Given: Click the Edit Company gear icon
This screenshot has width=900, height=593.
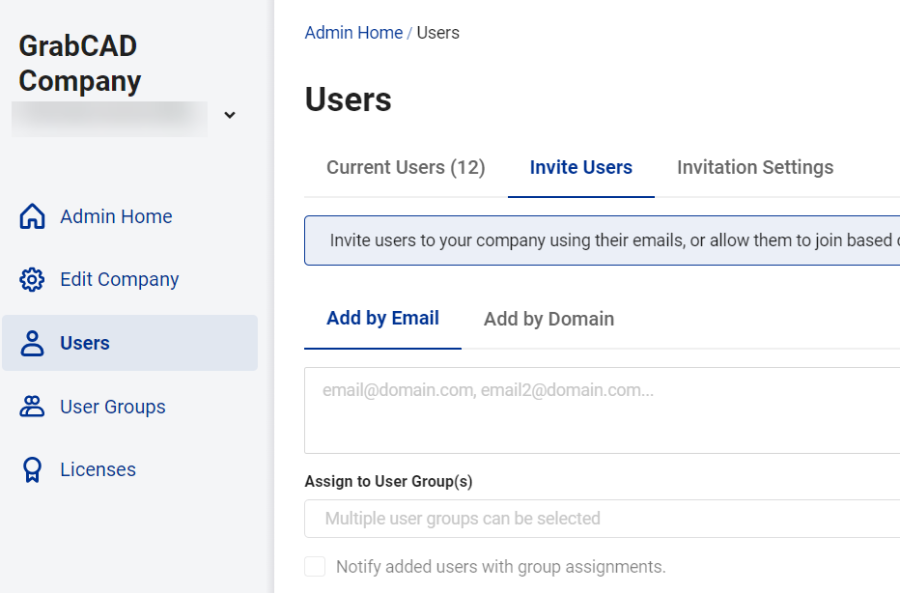Looking at the screenshot, I should (x=32, y=280).
